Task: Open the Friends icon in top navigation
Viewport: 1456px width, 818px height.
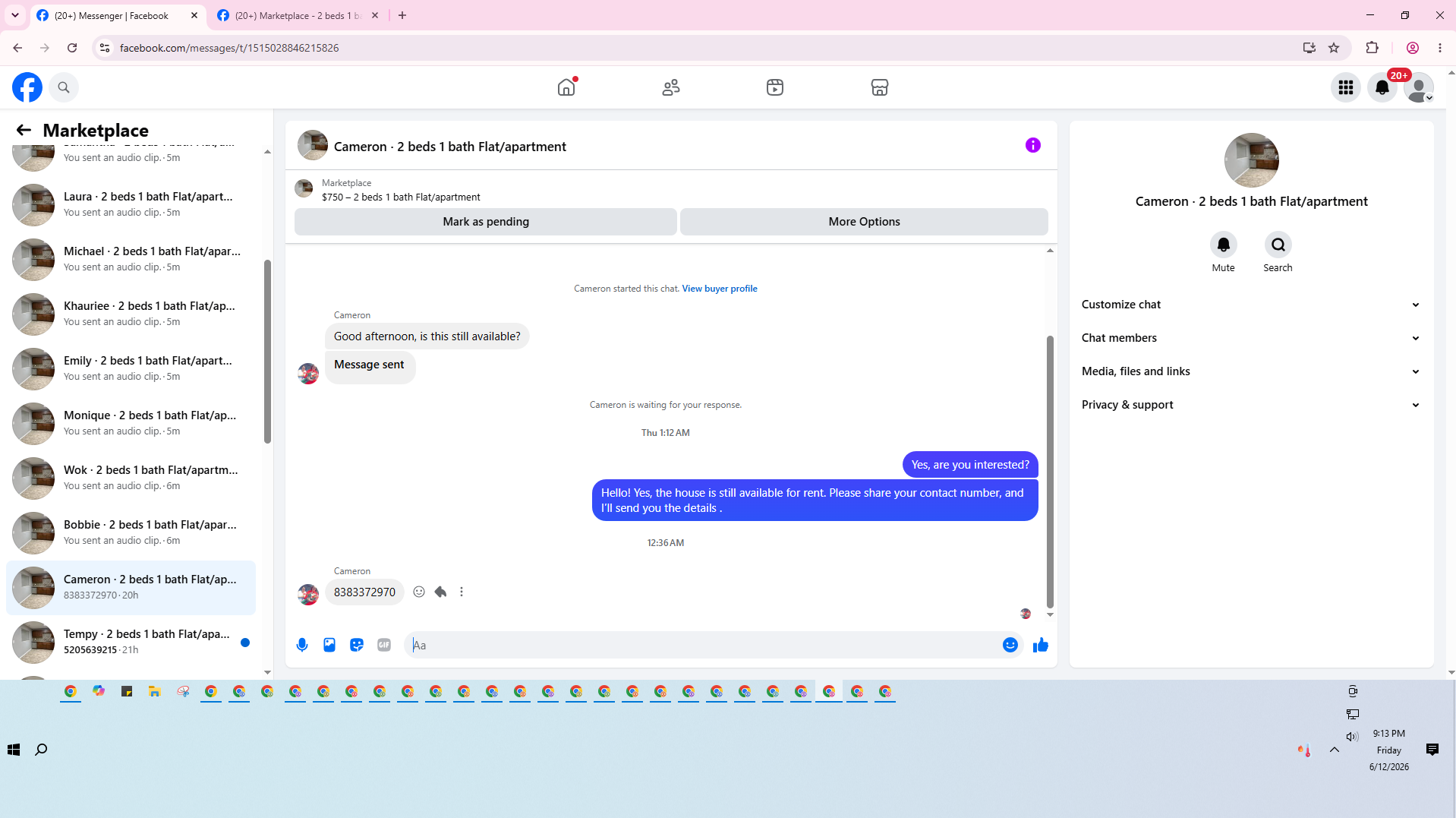Action: point(671,87)
